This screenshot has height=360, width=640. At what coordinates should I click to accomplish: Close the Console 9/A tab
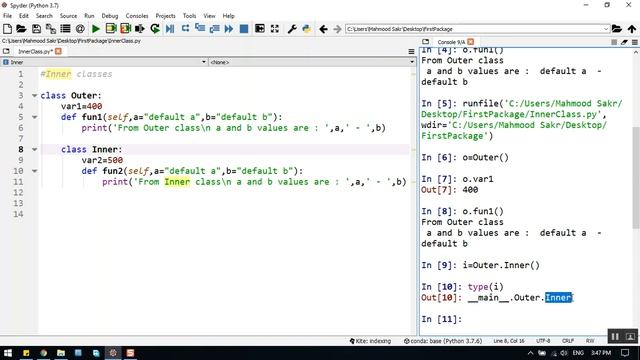(471, 42)
